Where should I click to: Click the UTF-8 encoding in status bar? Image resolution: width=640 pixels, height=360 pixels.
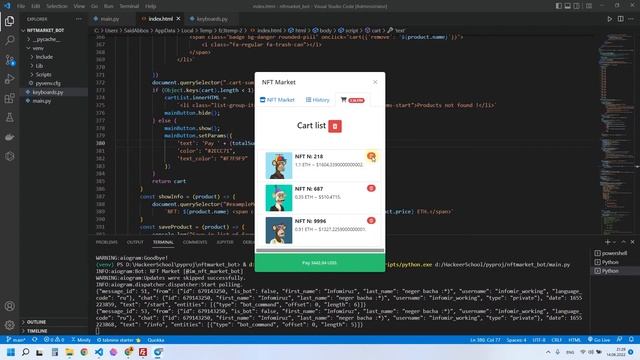click(x=539, y=340)
